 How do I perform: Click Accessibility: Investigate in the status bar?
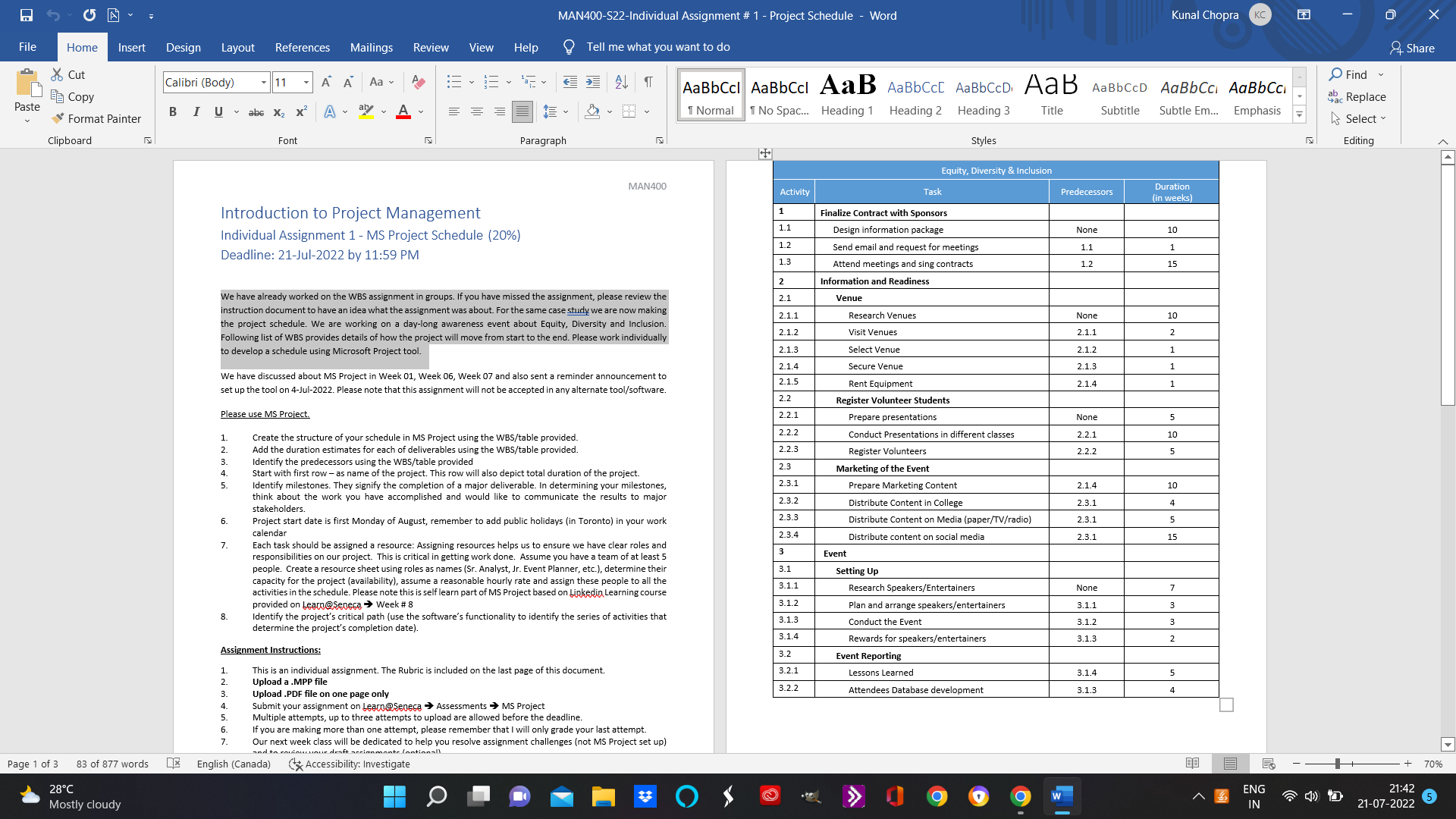(x=349, y=764)
